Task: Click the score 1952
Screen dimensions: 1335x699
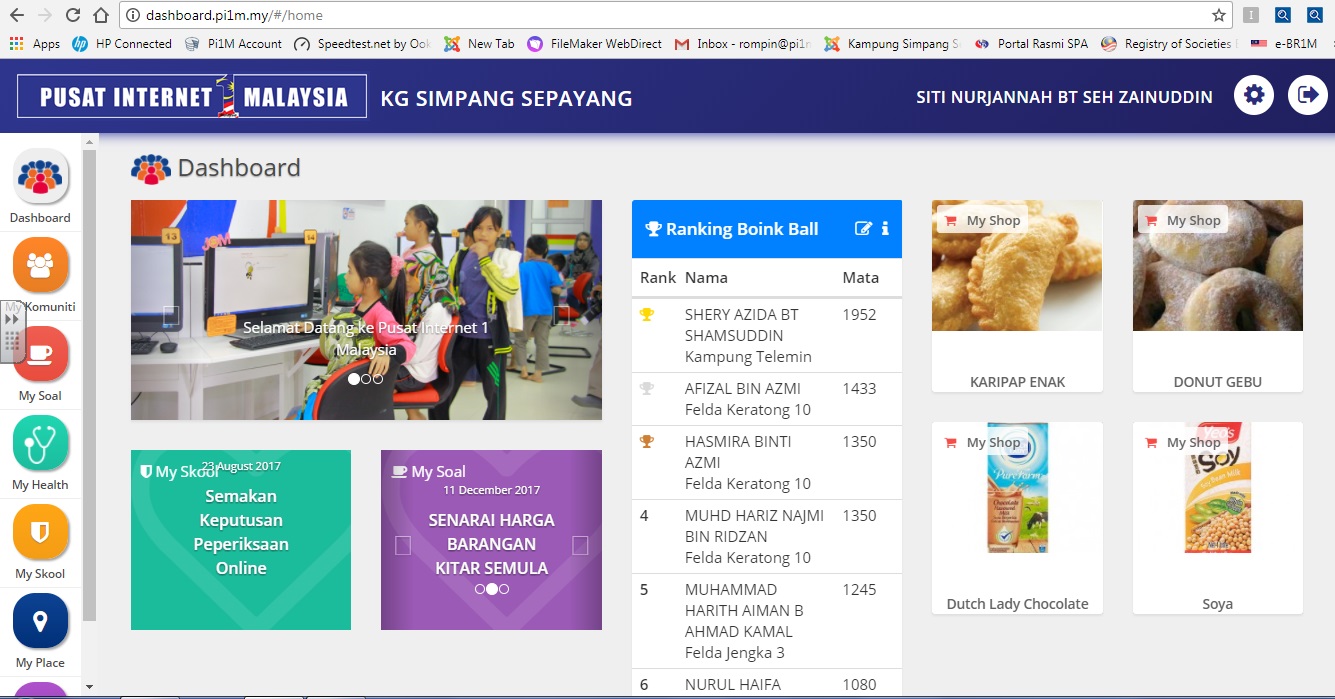Action: (859, 314)
